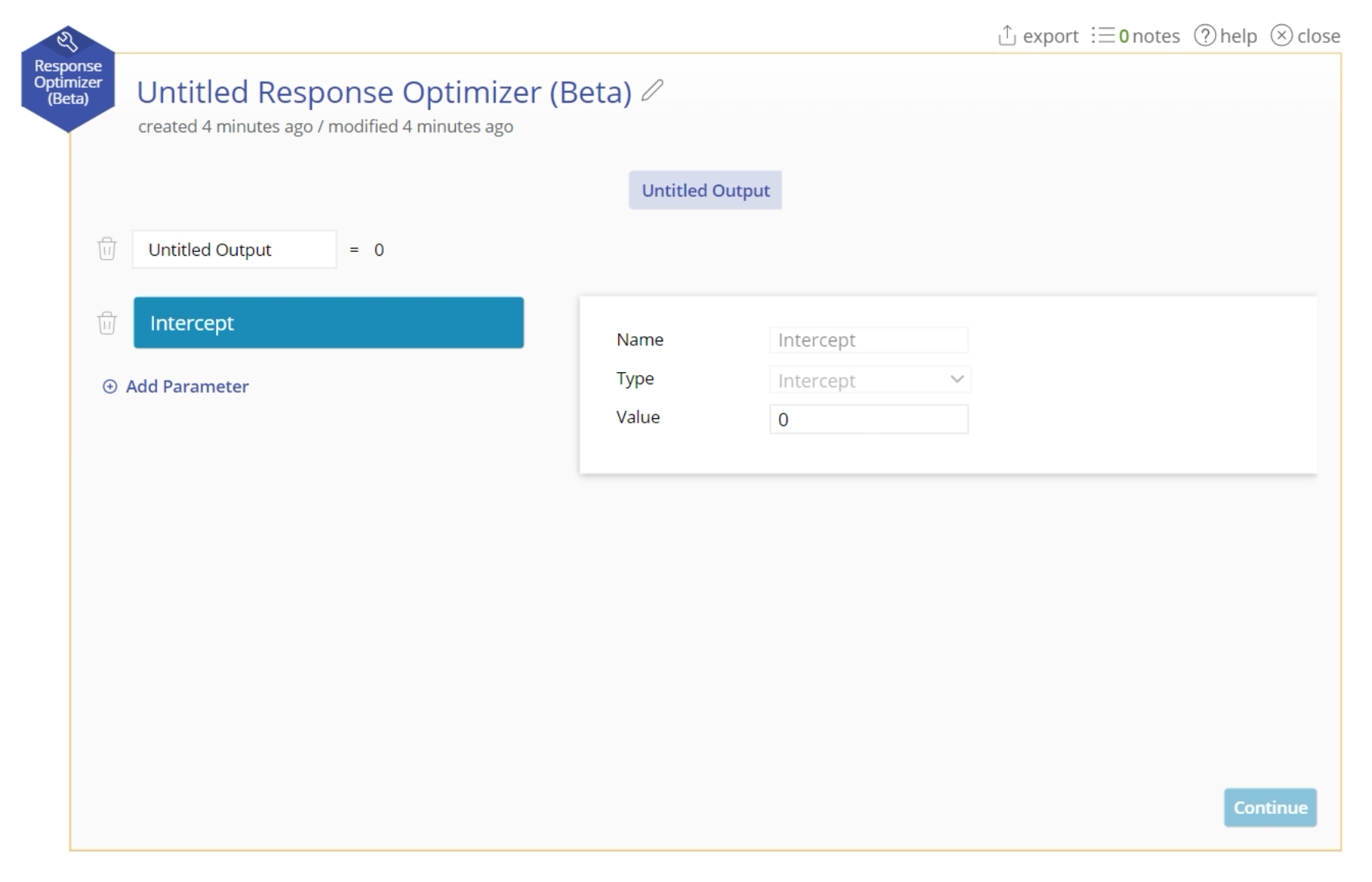Click the export text link
1372x882 pixels.
click(1050, 36)
